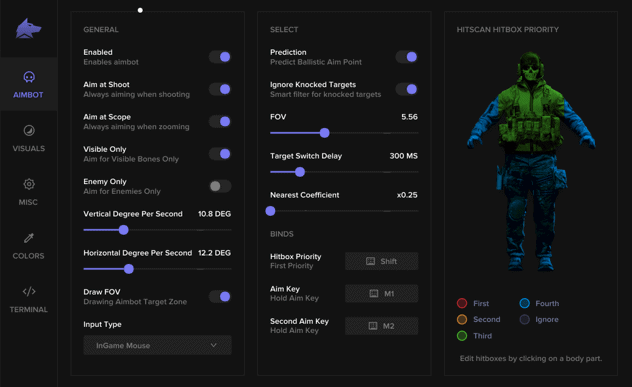Click the 10.8 DEG value
Viewport: 632px width, 387px height.
pyautogui.click(x=214, y=214)
